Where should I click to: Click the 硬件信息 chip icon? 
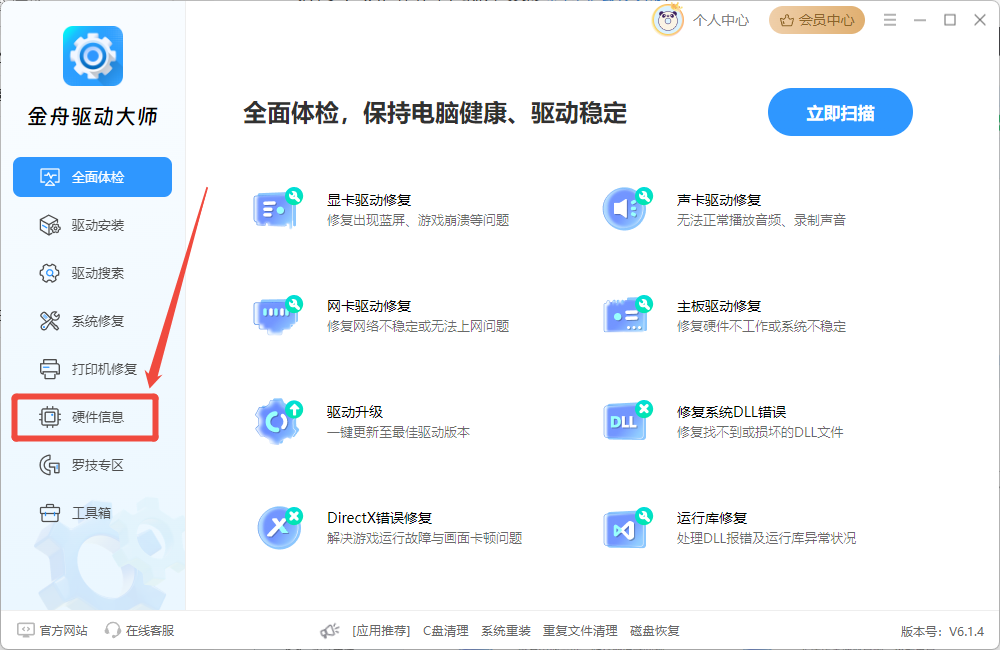pos(50,417)
